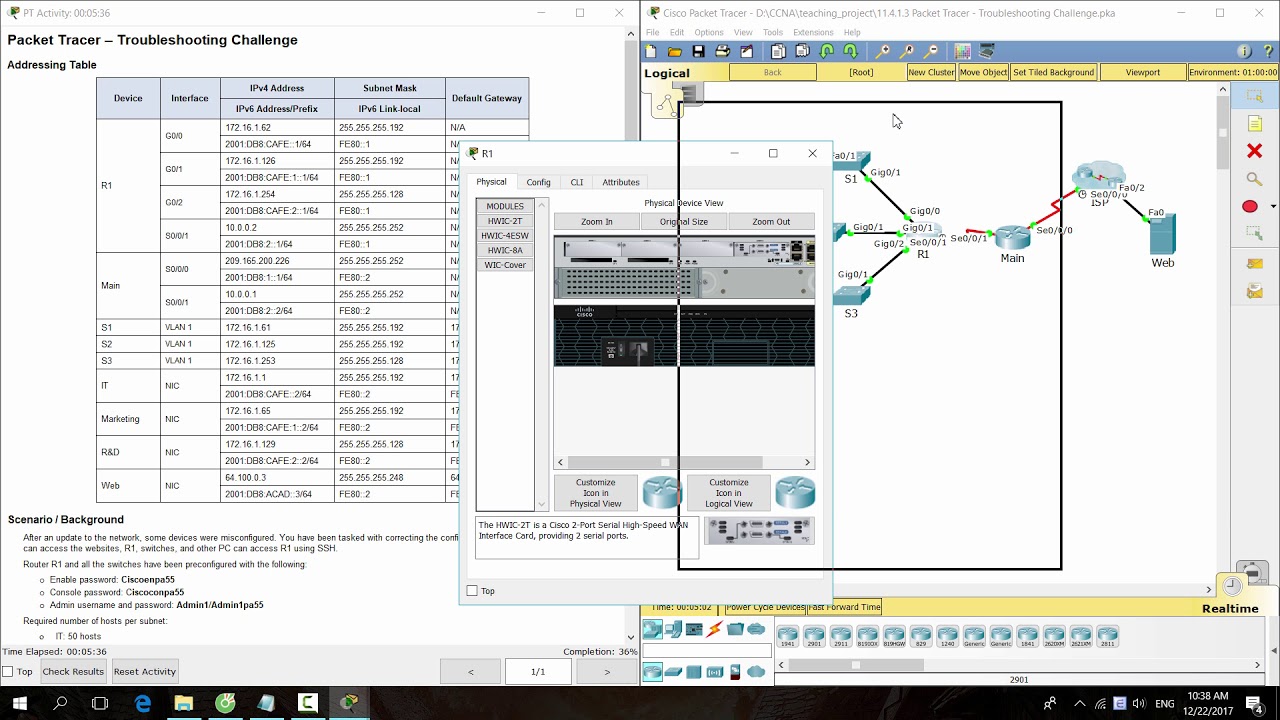Tick the Top checkbox in R1 window
The height and width of the screenshot is (720, 1280).
(x=472, y=591)
